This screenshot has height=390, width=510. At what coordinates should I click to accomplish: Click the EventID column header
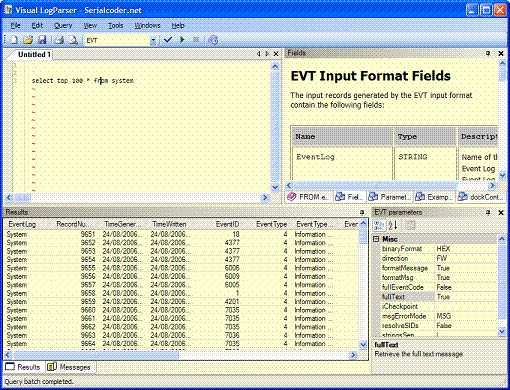click(227, 224)
